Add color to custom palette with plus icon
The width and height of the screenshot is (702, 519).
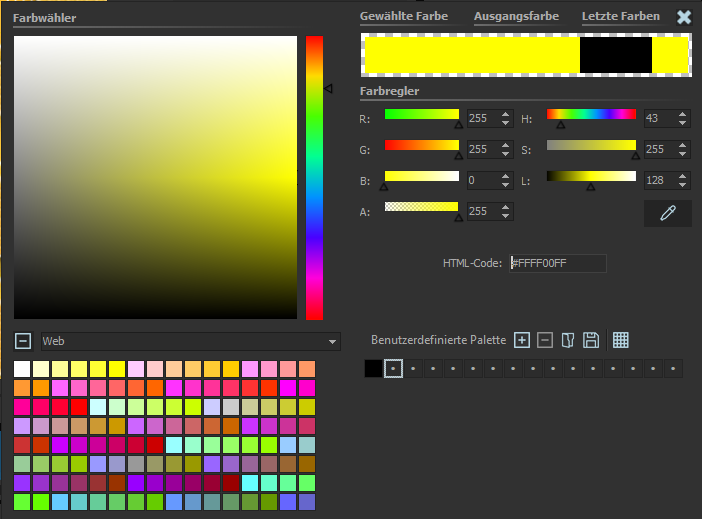522,340
